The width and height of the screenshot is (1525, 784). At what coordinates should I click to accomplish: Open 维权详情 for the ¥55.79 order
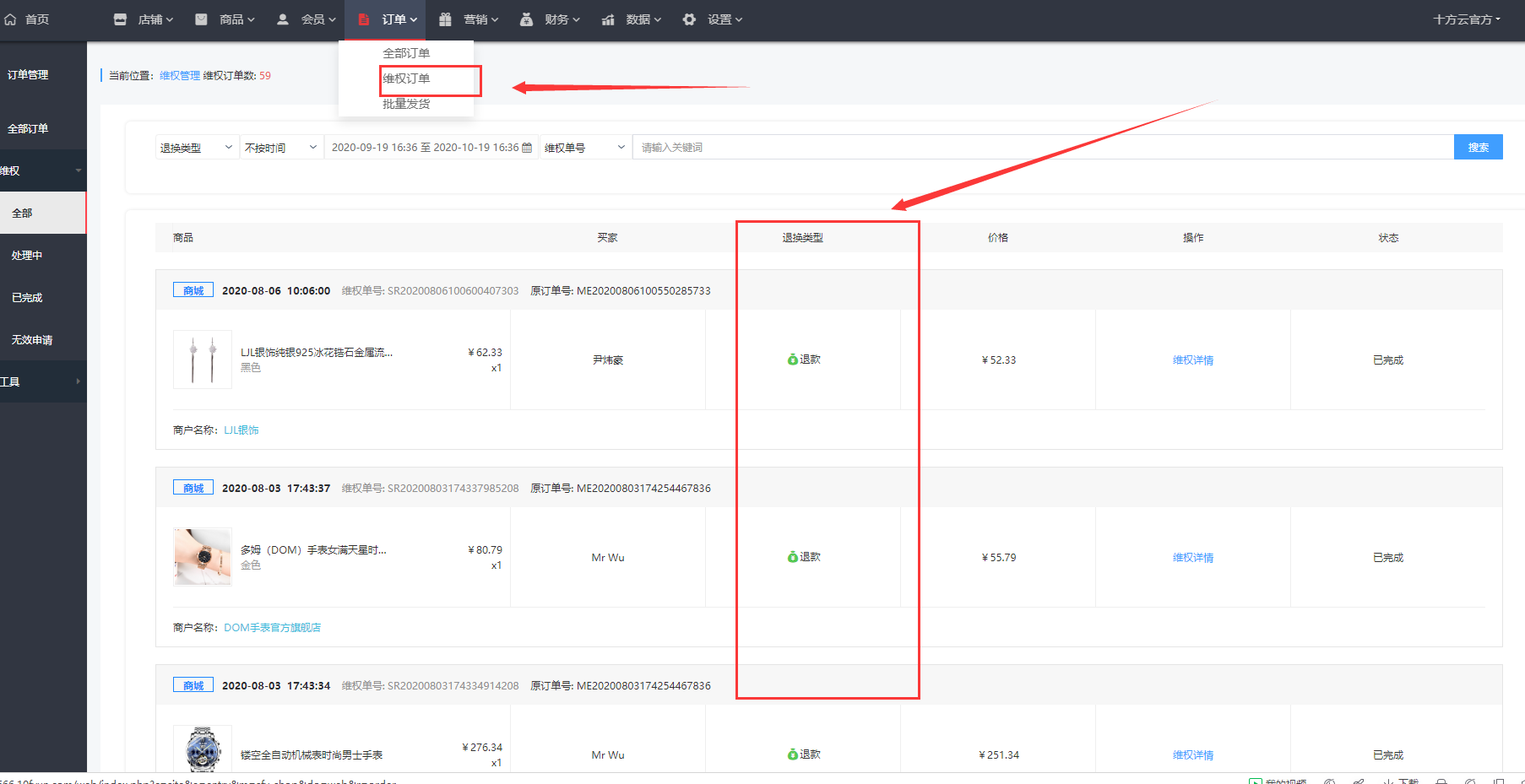click(x=1193, y=558)
